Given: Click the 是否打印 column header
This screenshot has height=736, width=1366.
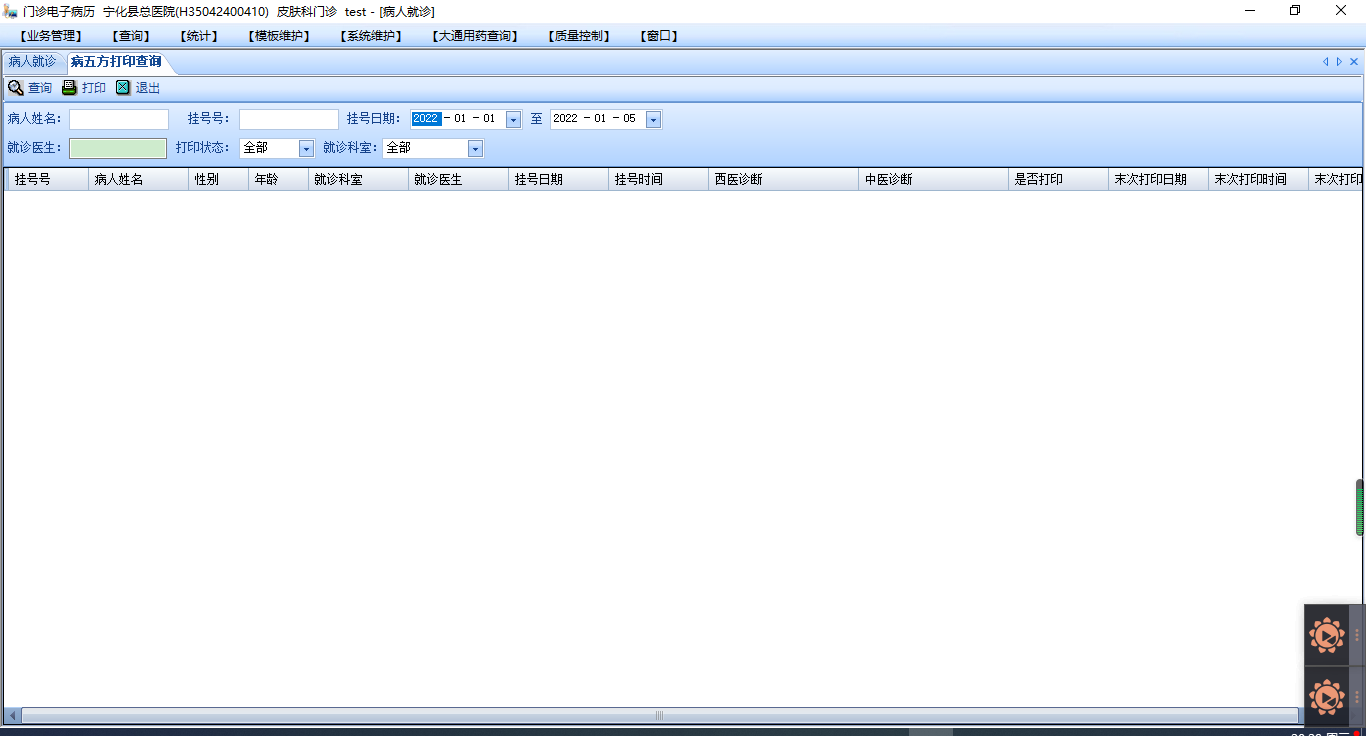Looking at the screenshot, I should (x=1059, y=180).
